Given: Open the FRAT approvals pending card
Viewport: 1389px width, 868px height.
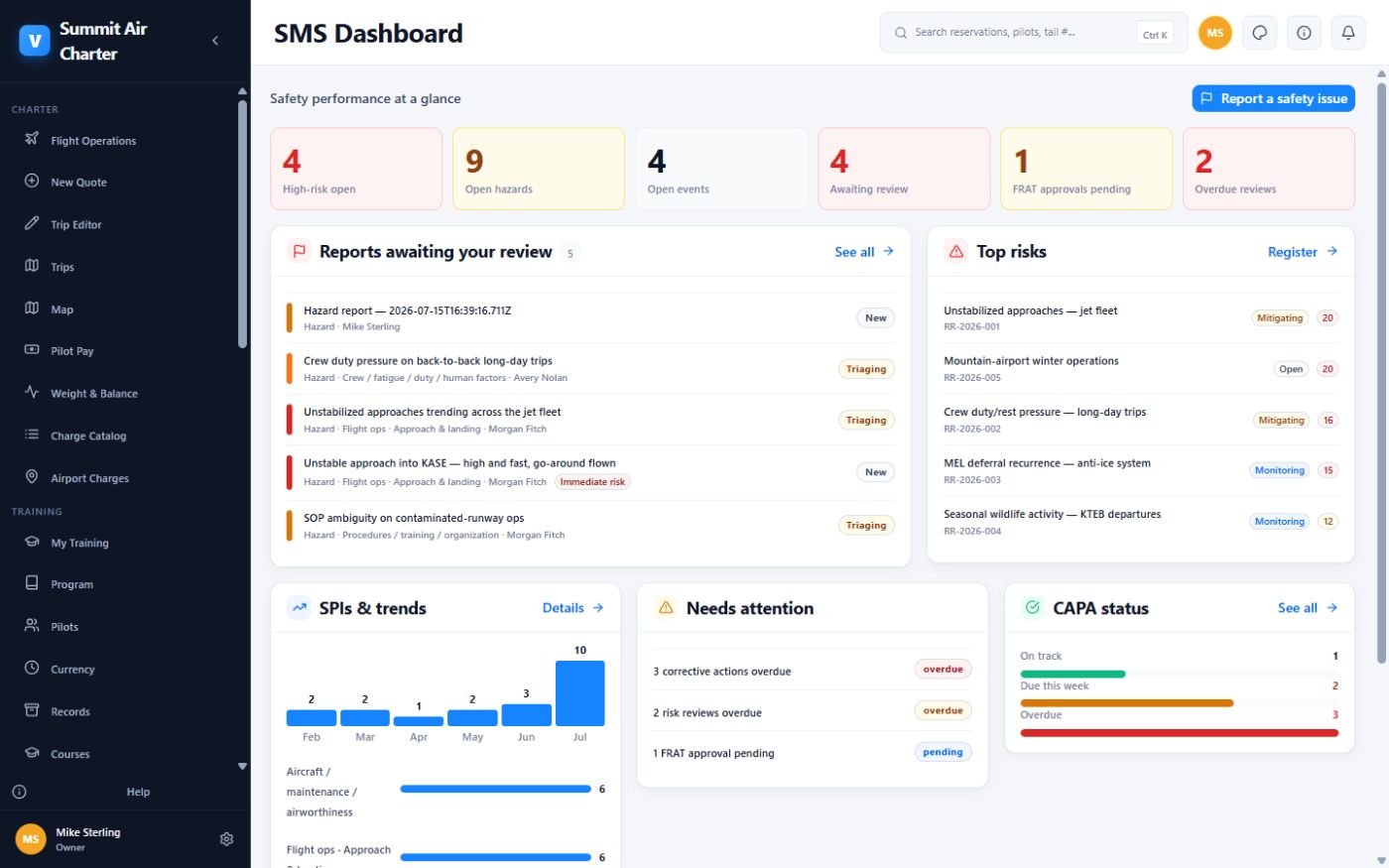Looking at the screenshot, I should coord(1086,169).
